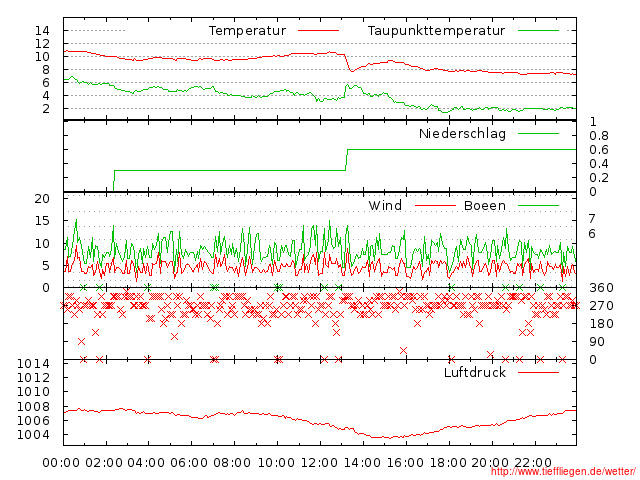The image size is (640, 480).
Task: Click the 1008 pressure axis value
Action: (x=33, y=407)
